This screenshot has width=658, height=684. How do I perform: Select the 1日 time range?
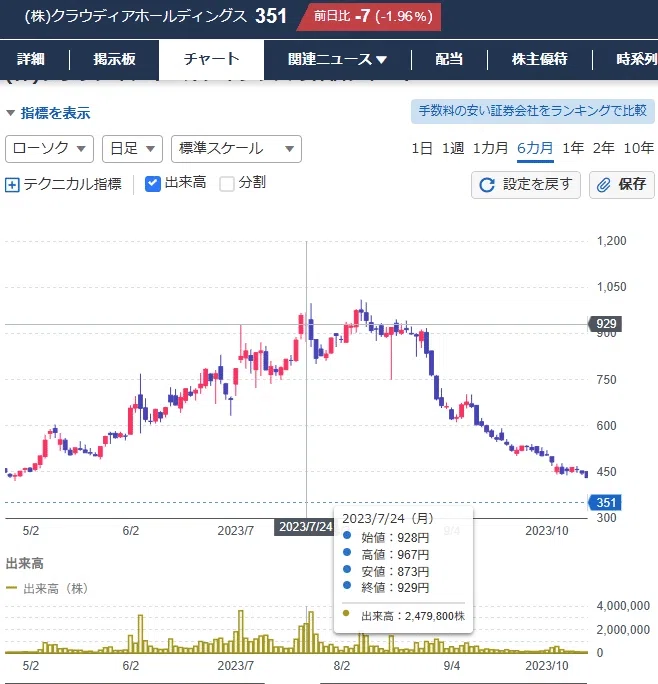[422, 148]
